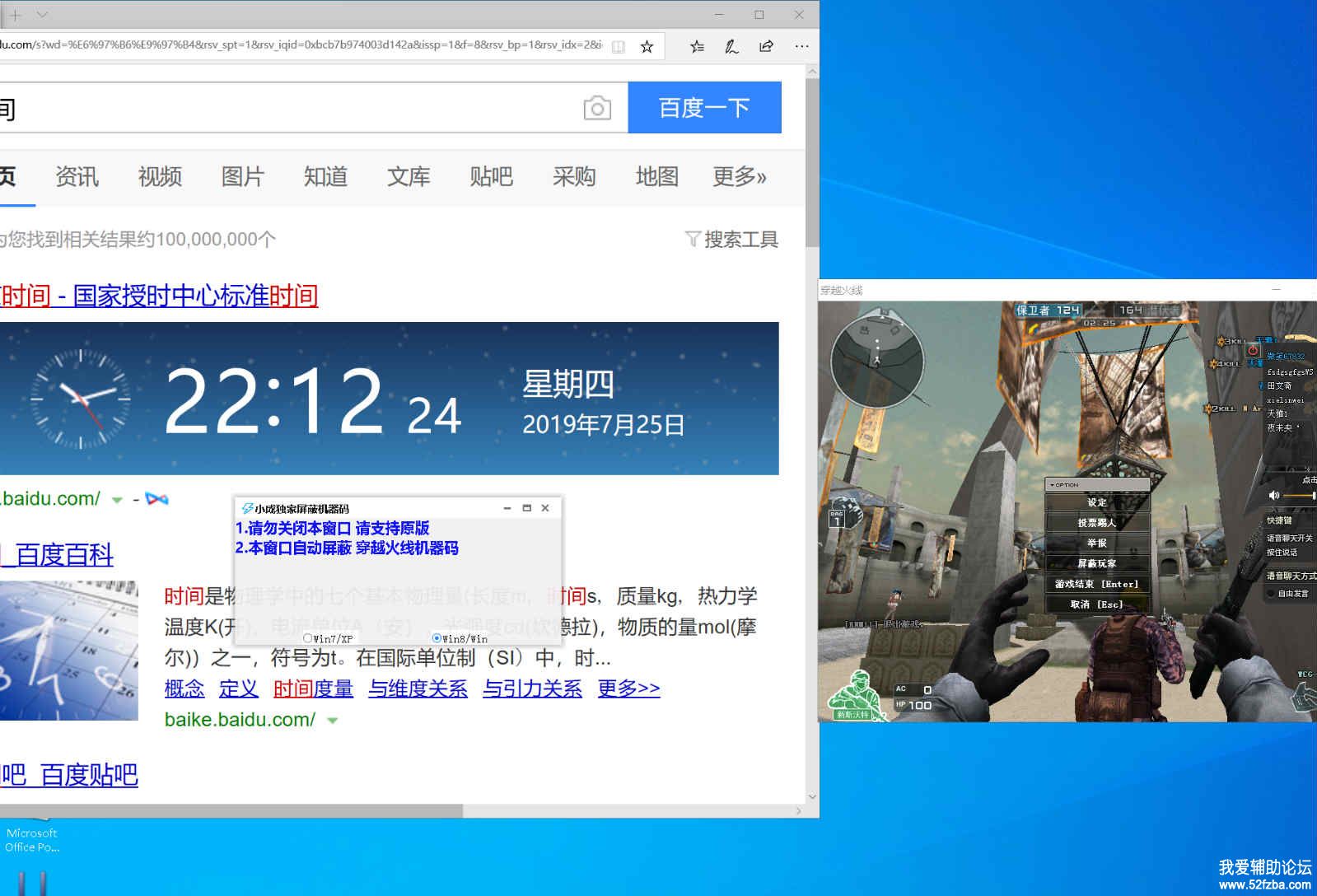Click the soldier badge icon in game HUD
This screenshot has width=1317, height=896.
(858, 694)
